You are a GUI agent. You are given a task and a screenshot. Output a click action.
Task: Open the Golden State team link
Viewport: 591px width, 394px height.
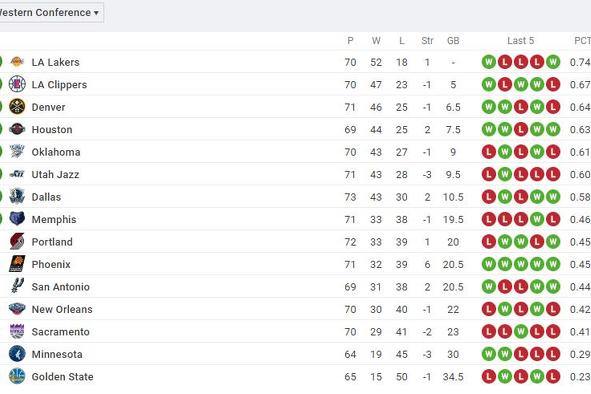tap(63, 377)
